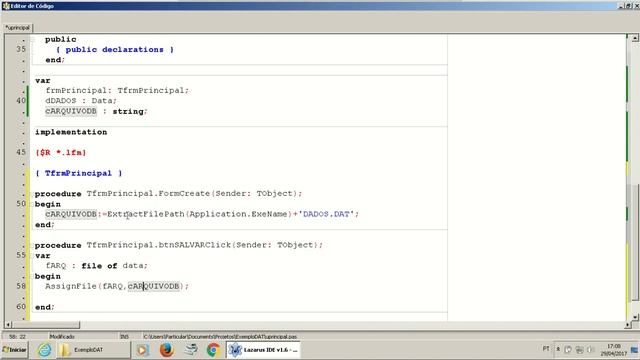Viewport: 640px width, 360px height.
Task: Click the {$R *.lfm} directive
Action: 61,153
